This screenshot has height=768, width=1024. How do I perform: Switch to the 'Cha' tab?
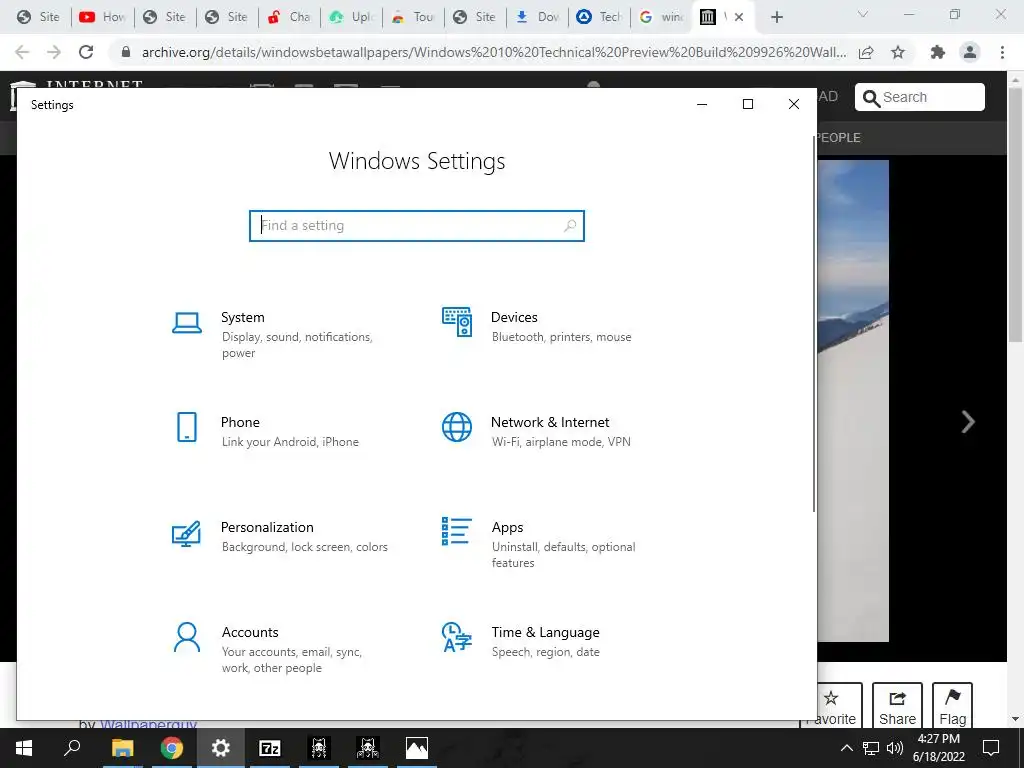[x=289, y=17]
